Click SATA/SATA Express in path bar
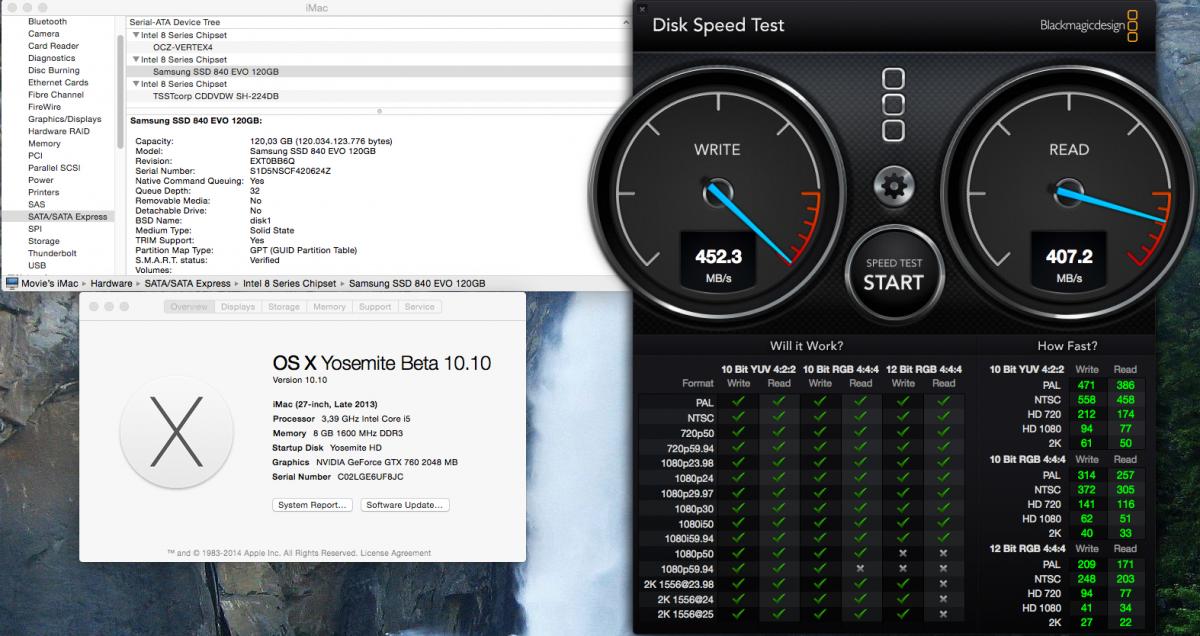 [x=187, y=283]
